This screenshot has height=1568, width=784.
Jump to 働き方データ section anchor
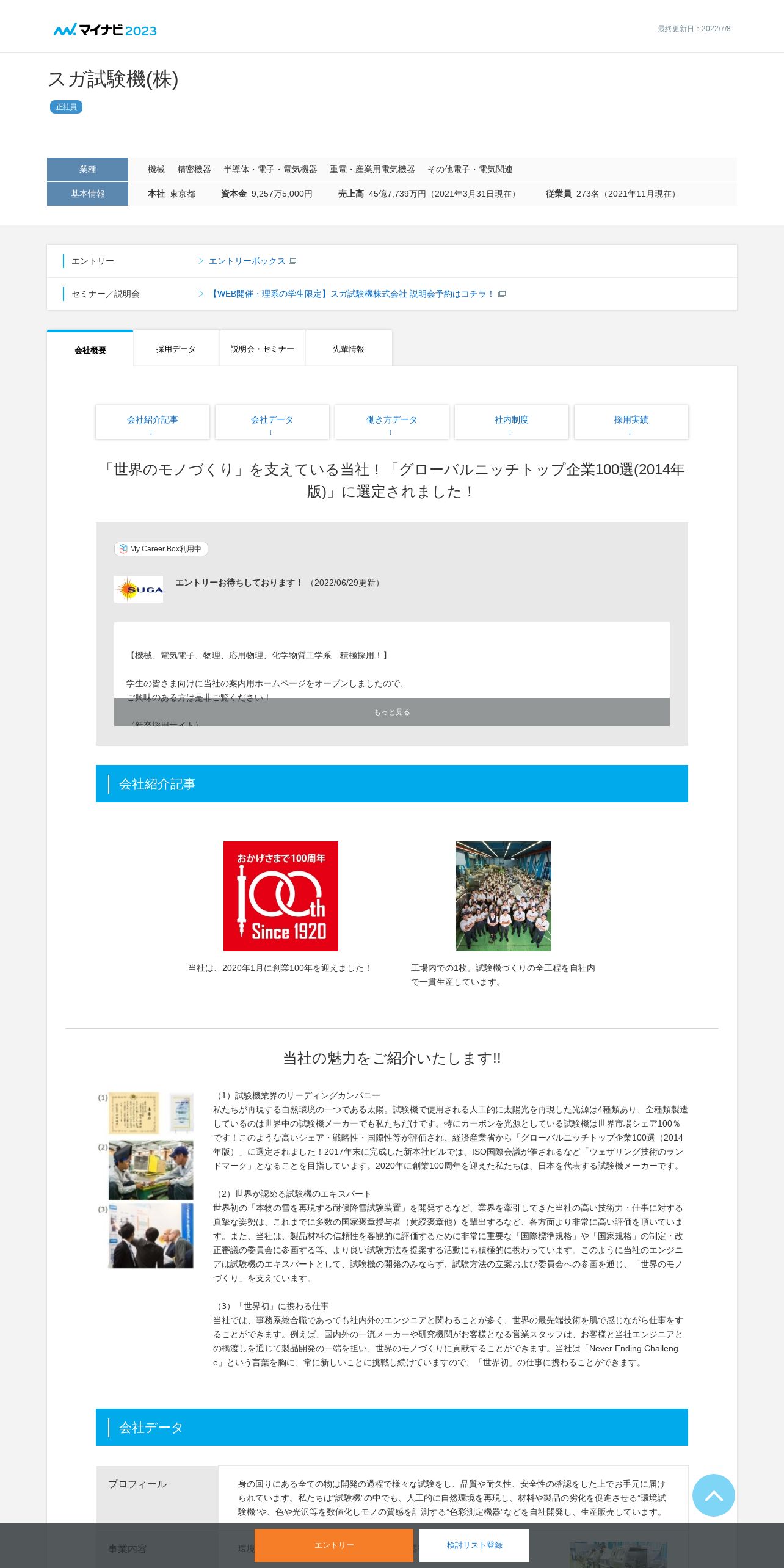tap(392, 422)
